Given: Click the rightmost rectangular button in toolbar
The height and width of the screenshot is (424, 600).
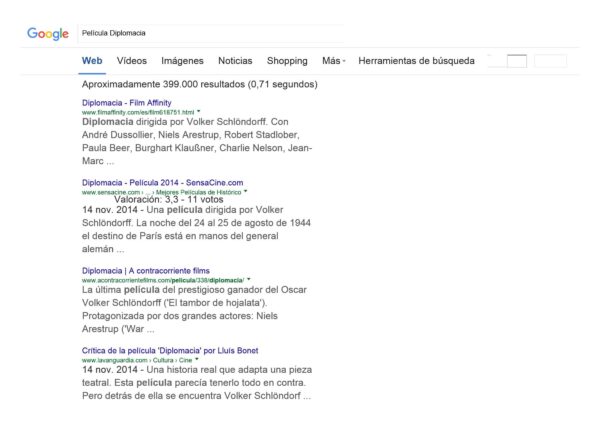Looking at the screenshot, I should point(550,61).
